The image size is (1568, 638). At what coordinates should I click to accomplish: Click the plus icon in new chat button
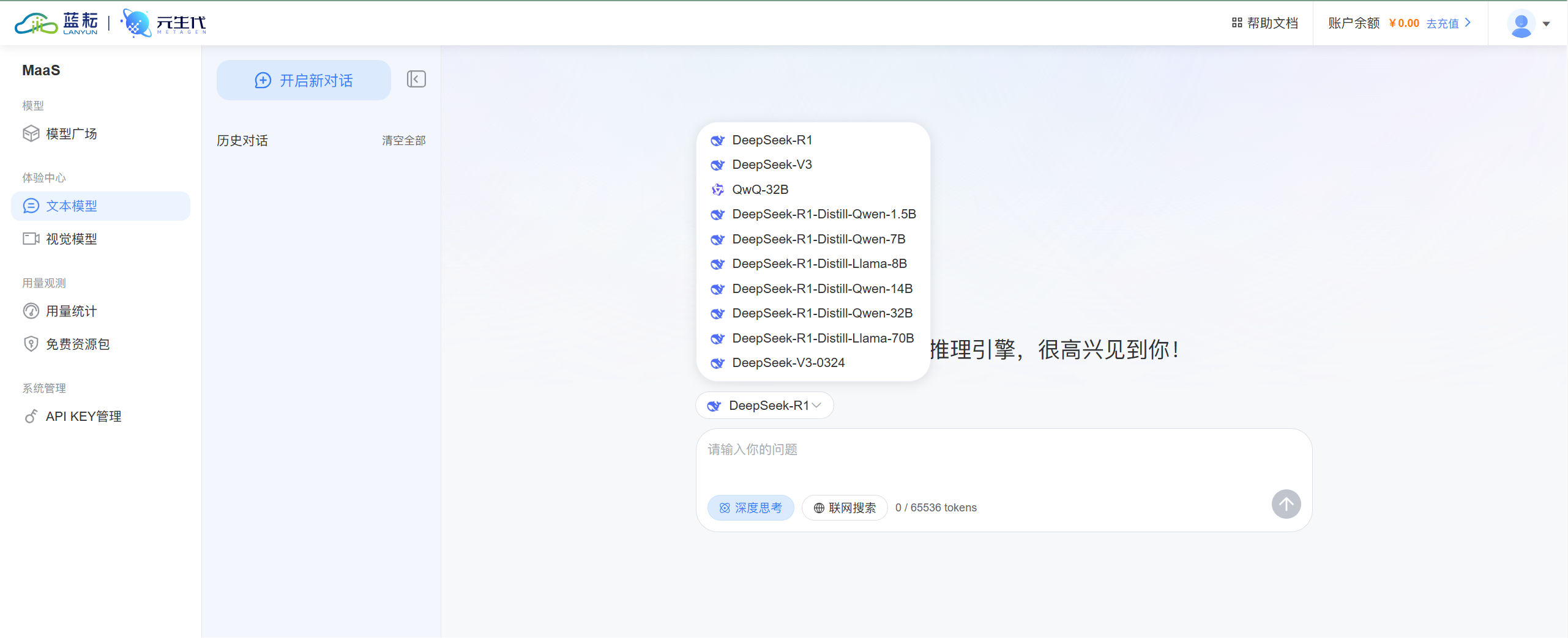click(x=263, y=80)
